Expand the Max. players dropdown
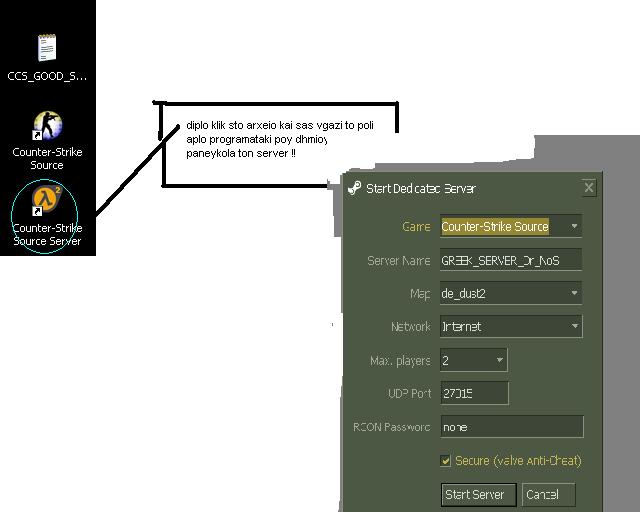The height and width of the screenshot is (512, 640). click(473, 360)
